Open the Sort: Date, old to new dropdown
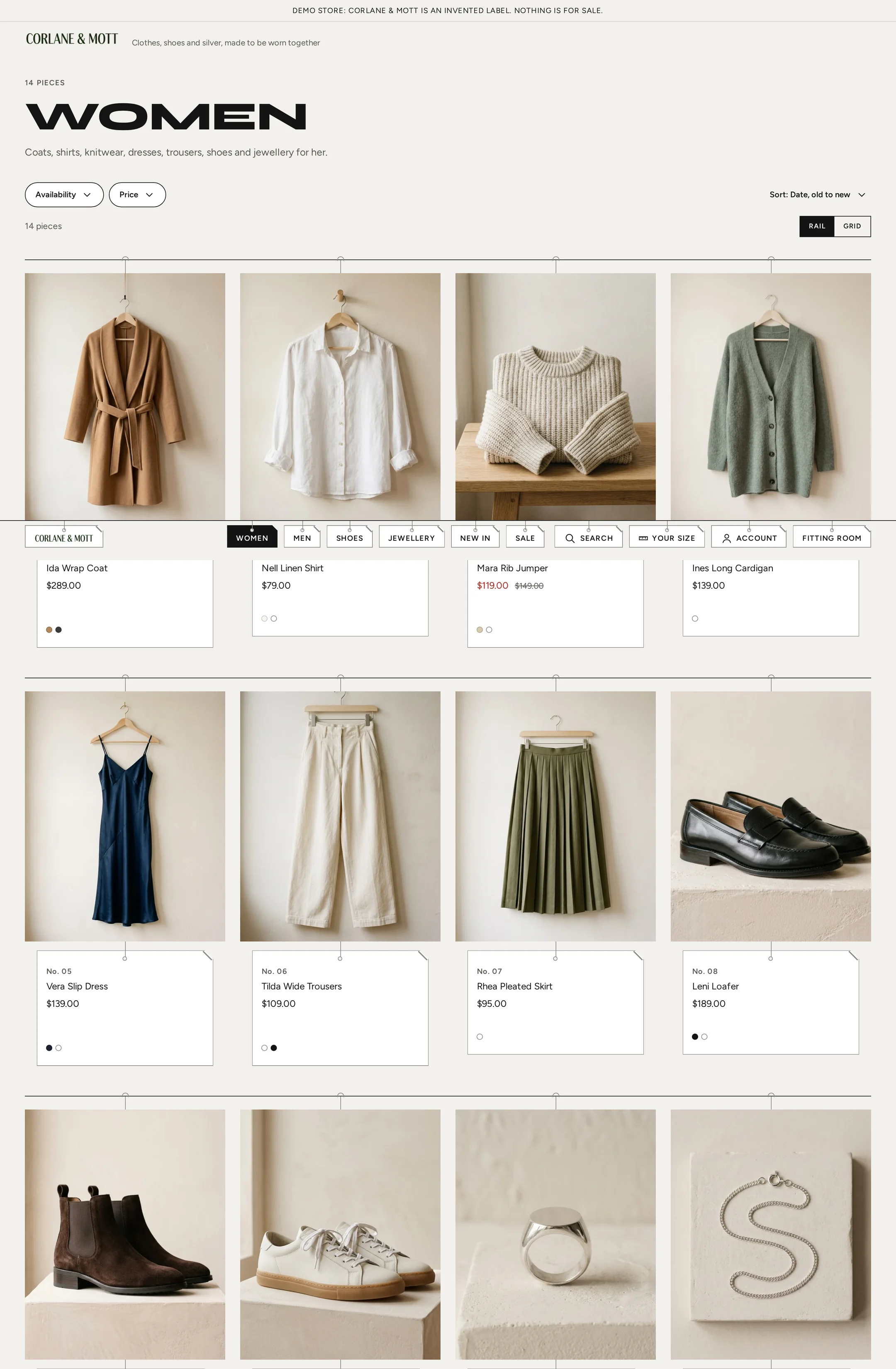Image resolution: width=896 pixels, height=1369 pixels. coord(817,195)
